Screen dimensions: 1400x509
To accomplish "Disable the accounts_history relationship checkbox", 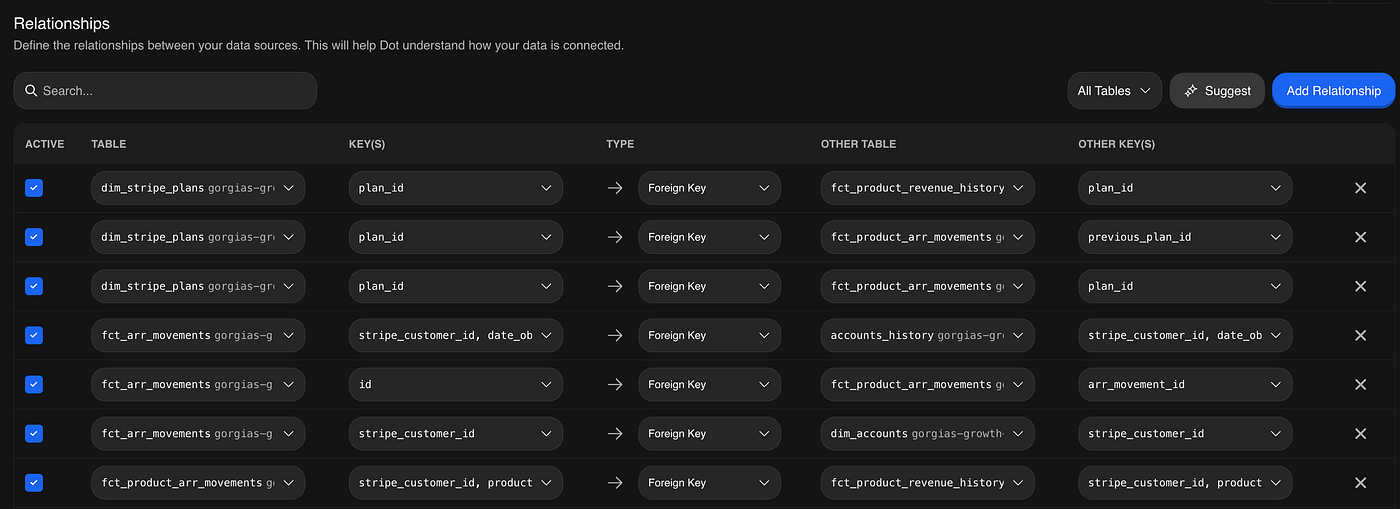I will [34, 335].
